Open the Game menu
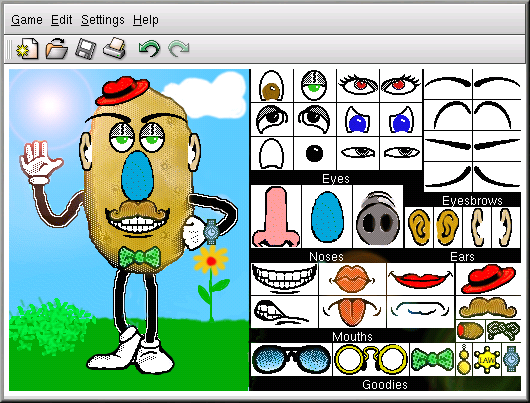Viewport: 530px width, 403px height. click(x=27, y=20)
